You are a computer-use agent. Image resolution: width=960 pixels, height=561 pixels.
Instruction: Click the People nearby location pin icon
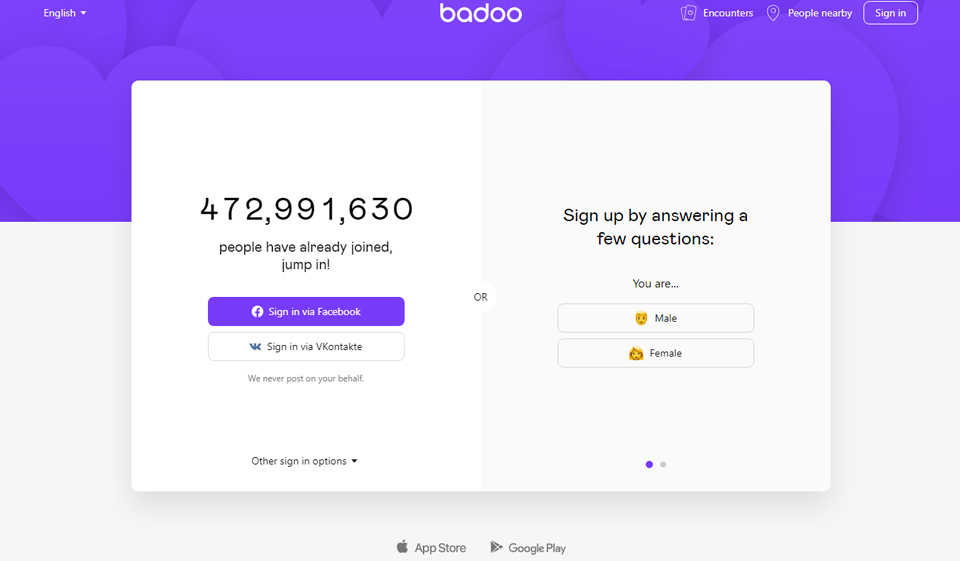773,13
